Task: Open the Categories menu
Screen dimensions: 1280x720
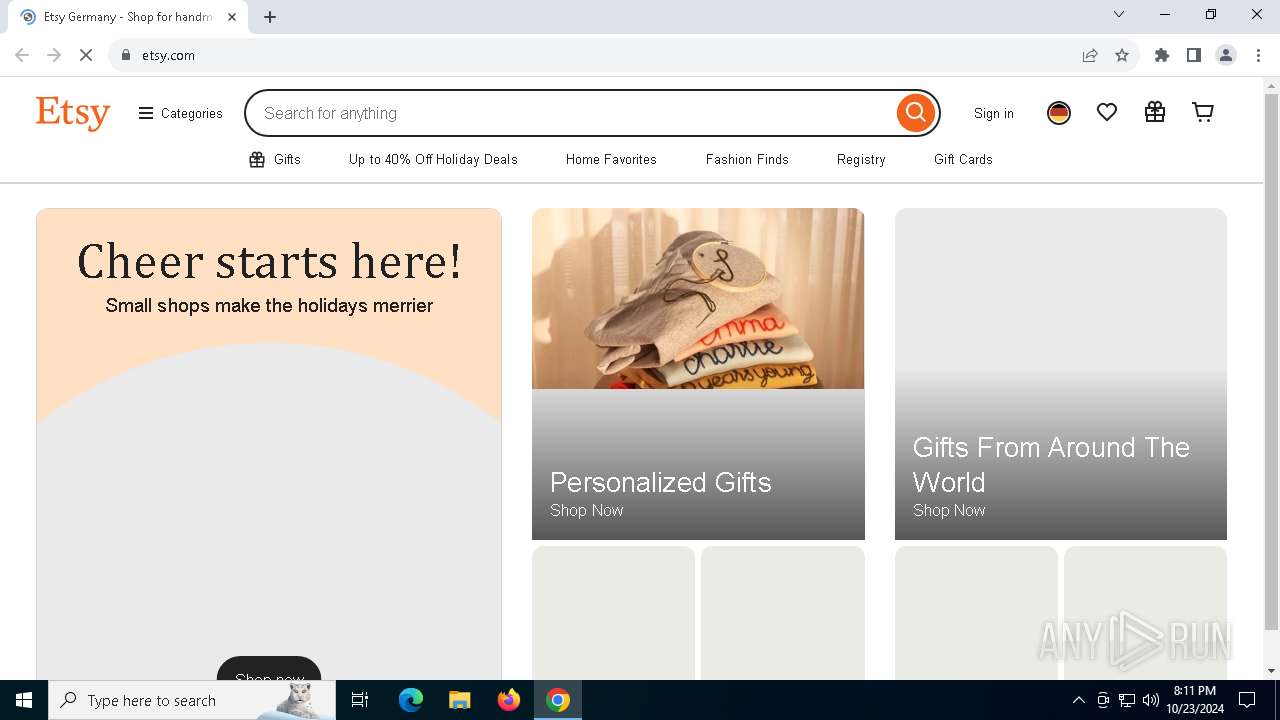Action: coord(181,113)
